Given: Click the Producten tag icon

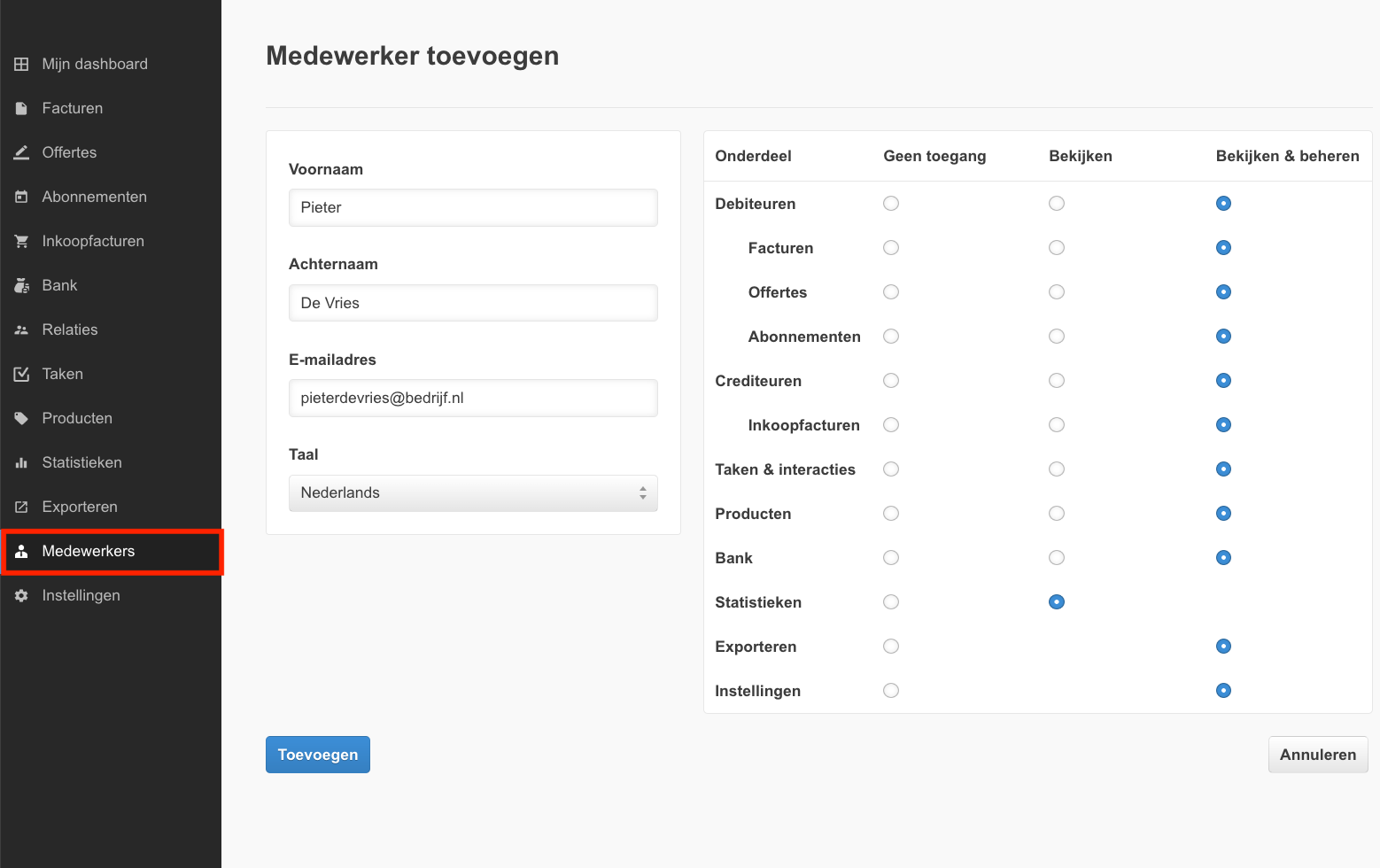Looking at the screenshot, I should (21, 417).
